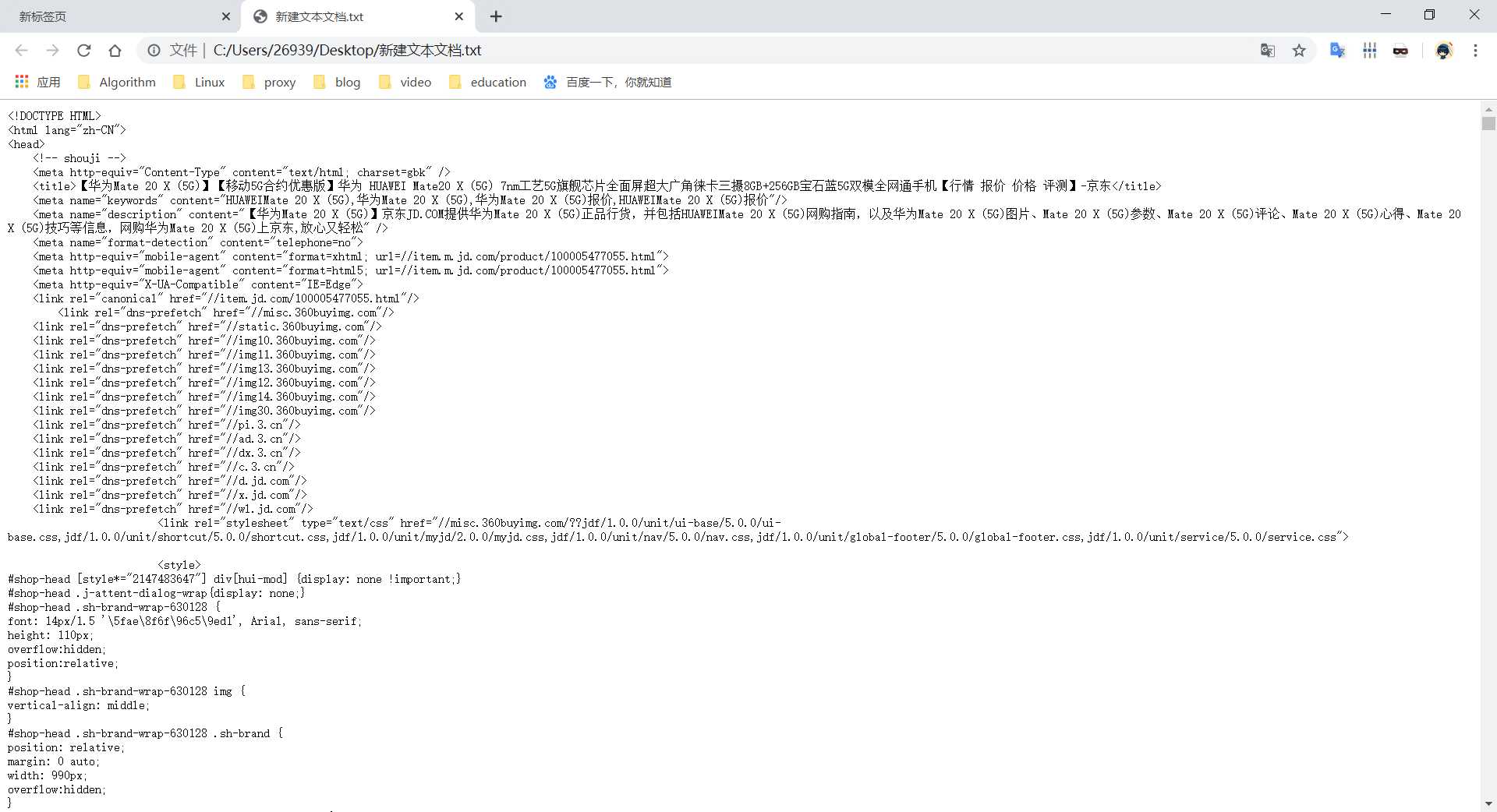Open the Linux bookmark folder
1497x812 pixels.
(x=199, y=82)
